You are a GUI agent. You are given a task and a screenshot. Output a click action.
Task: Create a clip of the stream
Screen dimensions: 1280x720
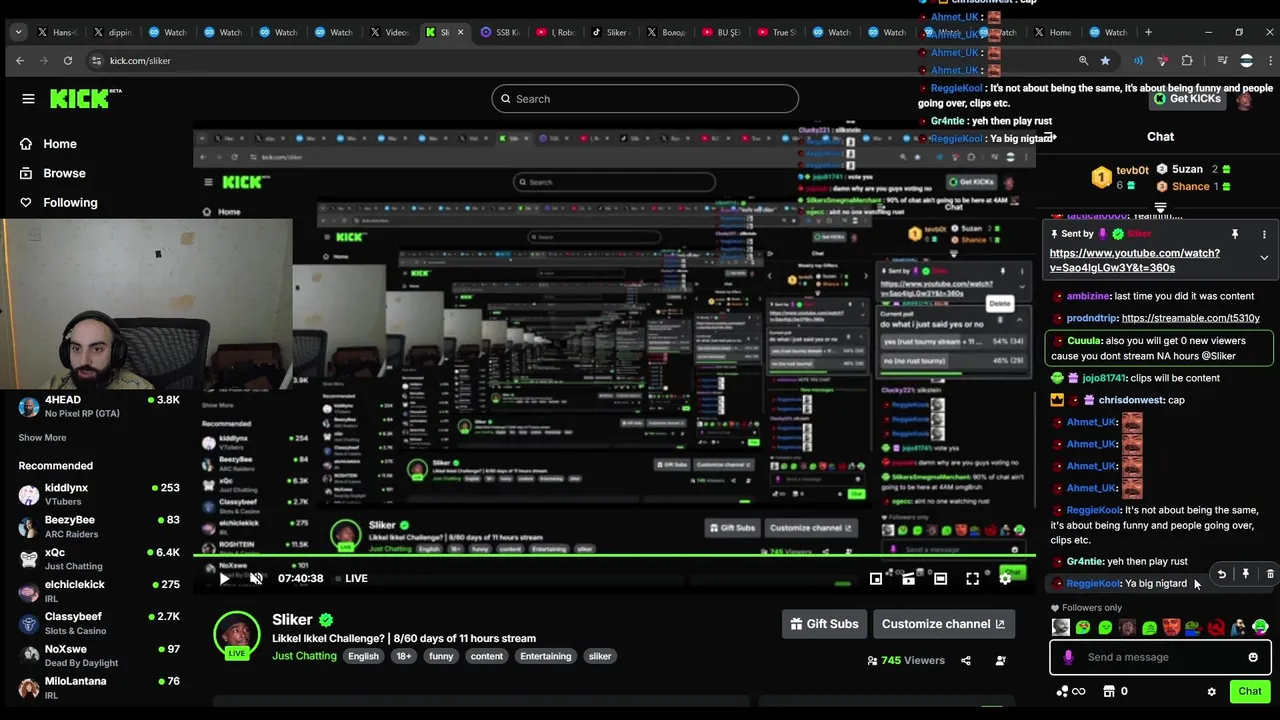click(x=908, y=578)
